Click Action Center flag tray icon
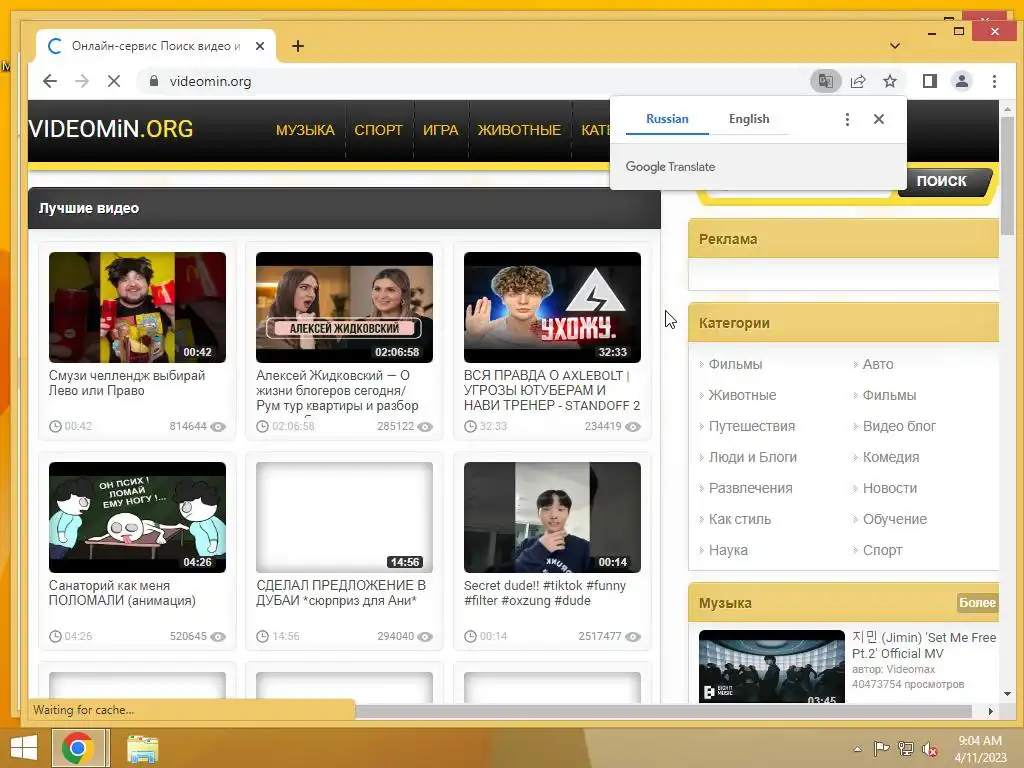The width and height of the screenshot is (1024, 768). 881,749
